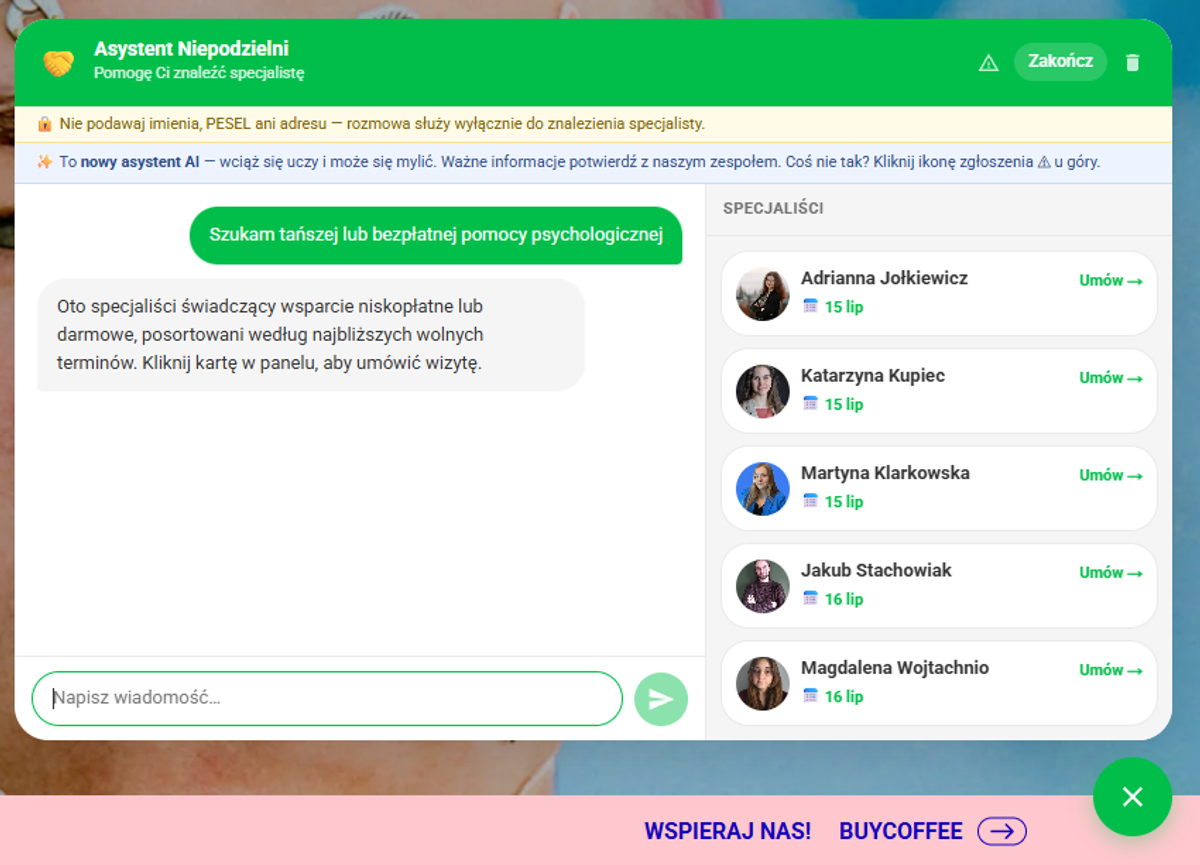
Task: Open Magdalena Wojtachnio avatar photo
Action: 763,684
